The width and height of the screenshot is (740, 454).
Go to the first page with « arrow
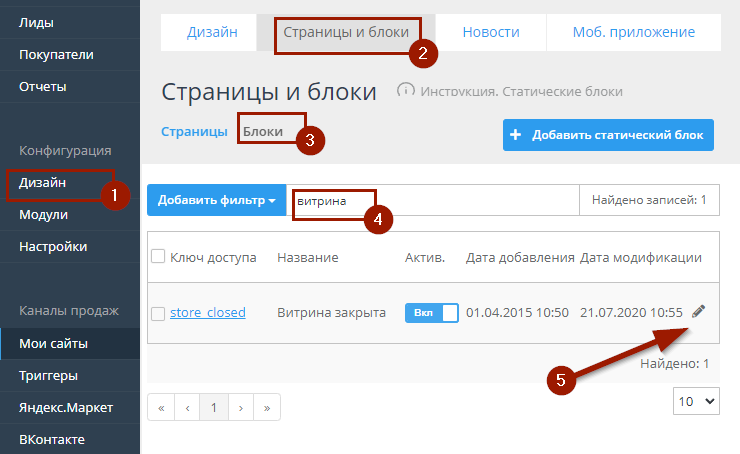(x=161, y=407)
